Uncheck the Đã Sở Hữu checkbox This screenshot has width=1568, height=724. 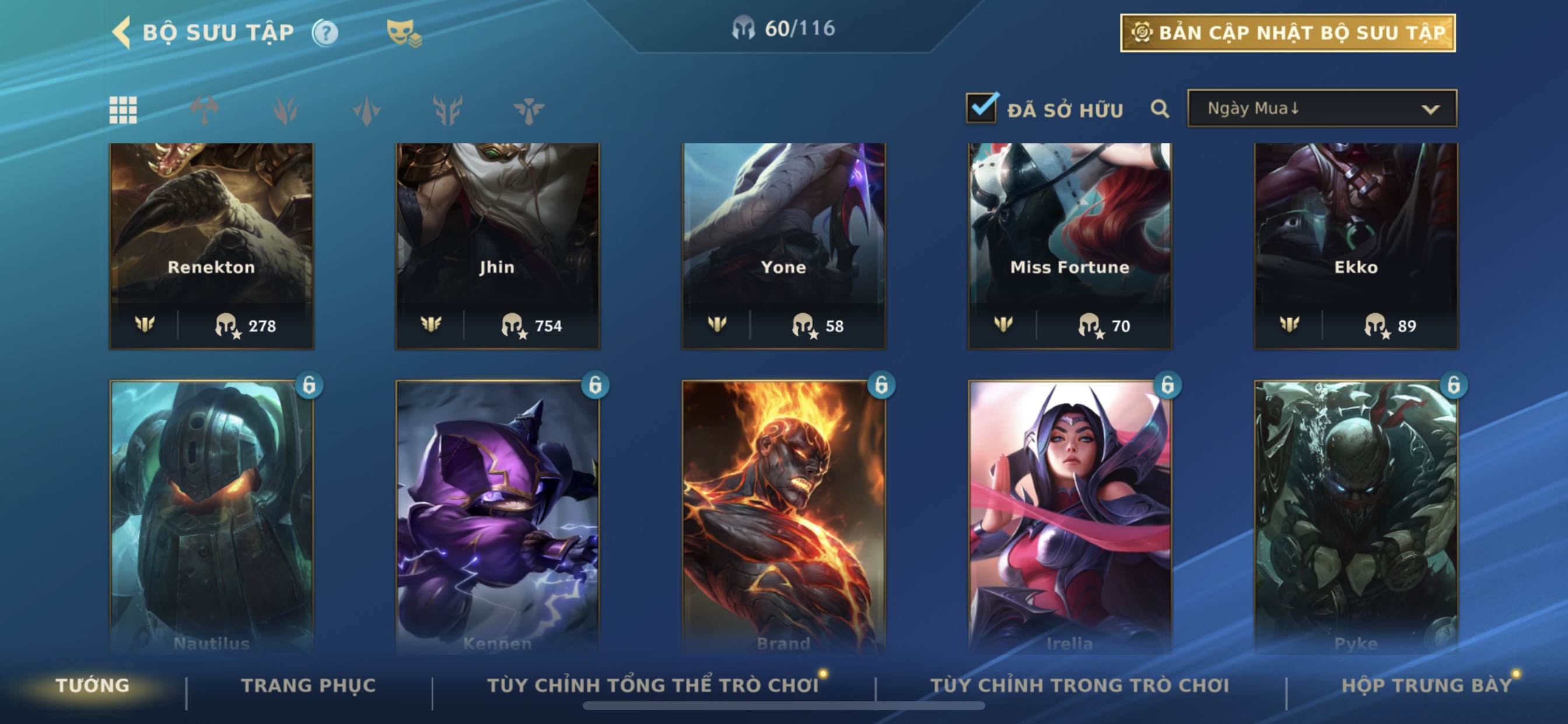tap(981, 108)
